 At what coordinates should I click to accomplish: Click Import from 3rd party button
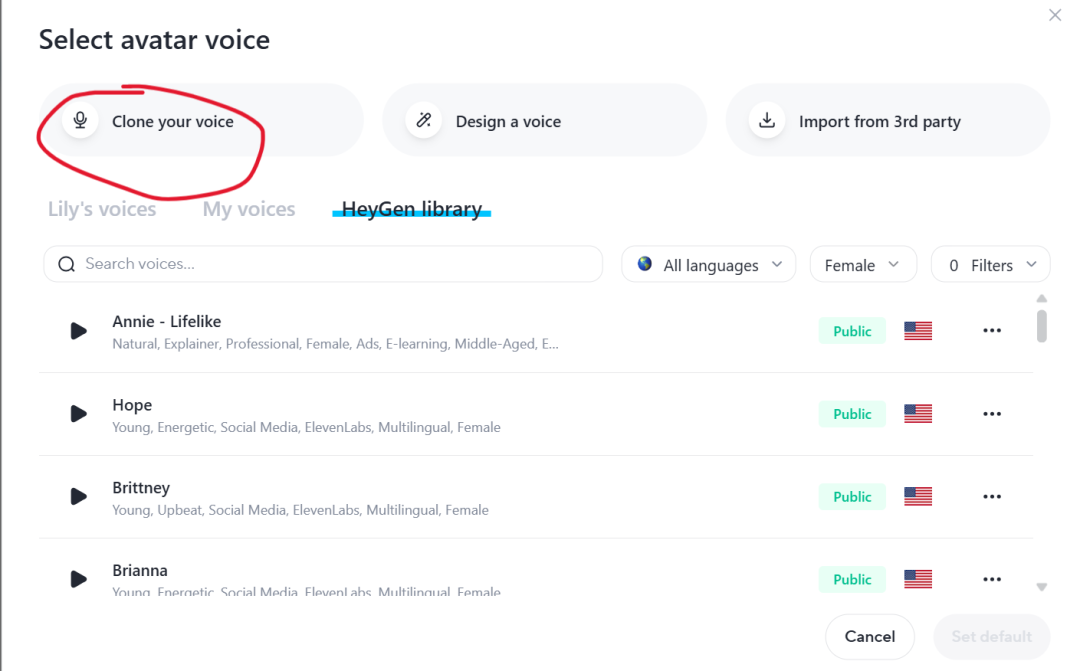[888, 121]
